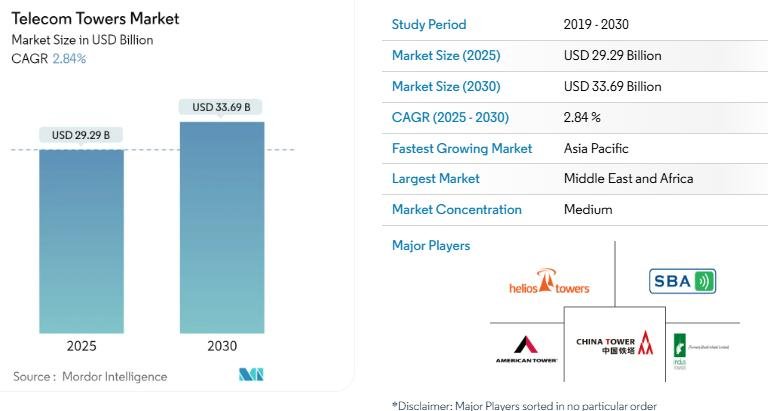The image size is (768, 411).
Task: Click the Mordor Intelligence logo icon
Action: pos(249,376)
